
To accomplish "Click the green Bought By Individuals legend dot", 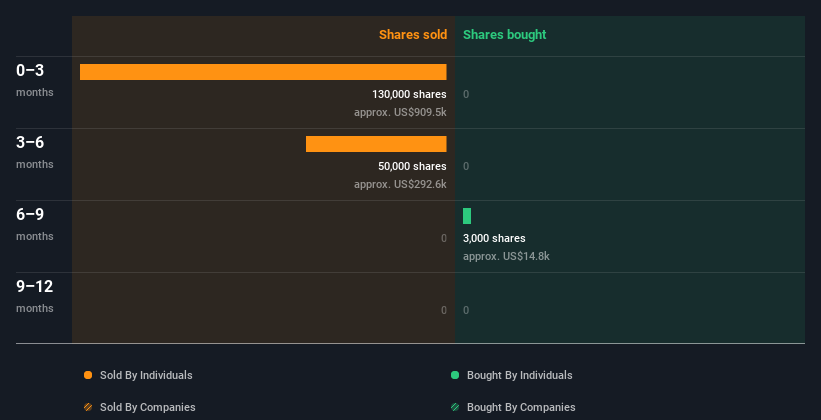I will [455, 375].
